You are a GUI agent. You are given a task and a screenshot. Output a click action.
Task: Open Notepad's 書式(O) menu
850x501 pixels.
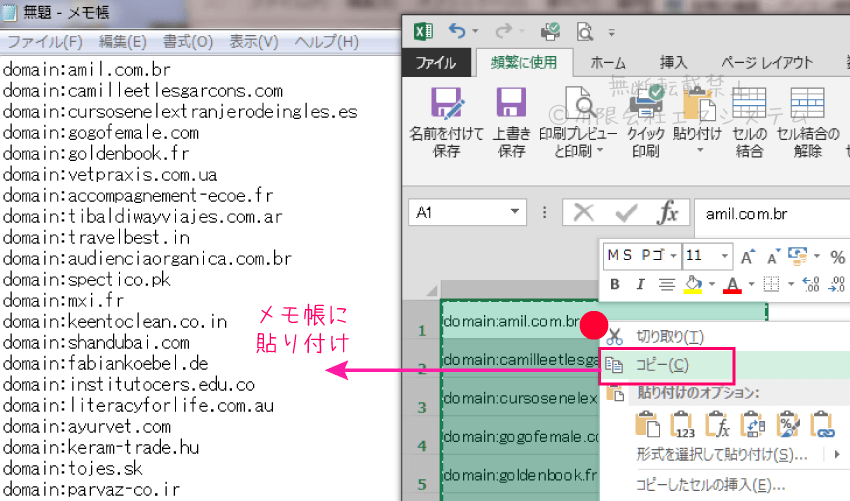pyautogui.click(x=188, y=42)
